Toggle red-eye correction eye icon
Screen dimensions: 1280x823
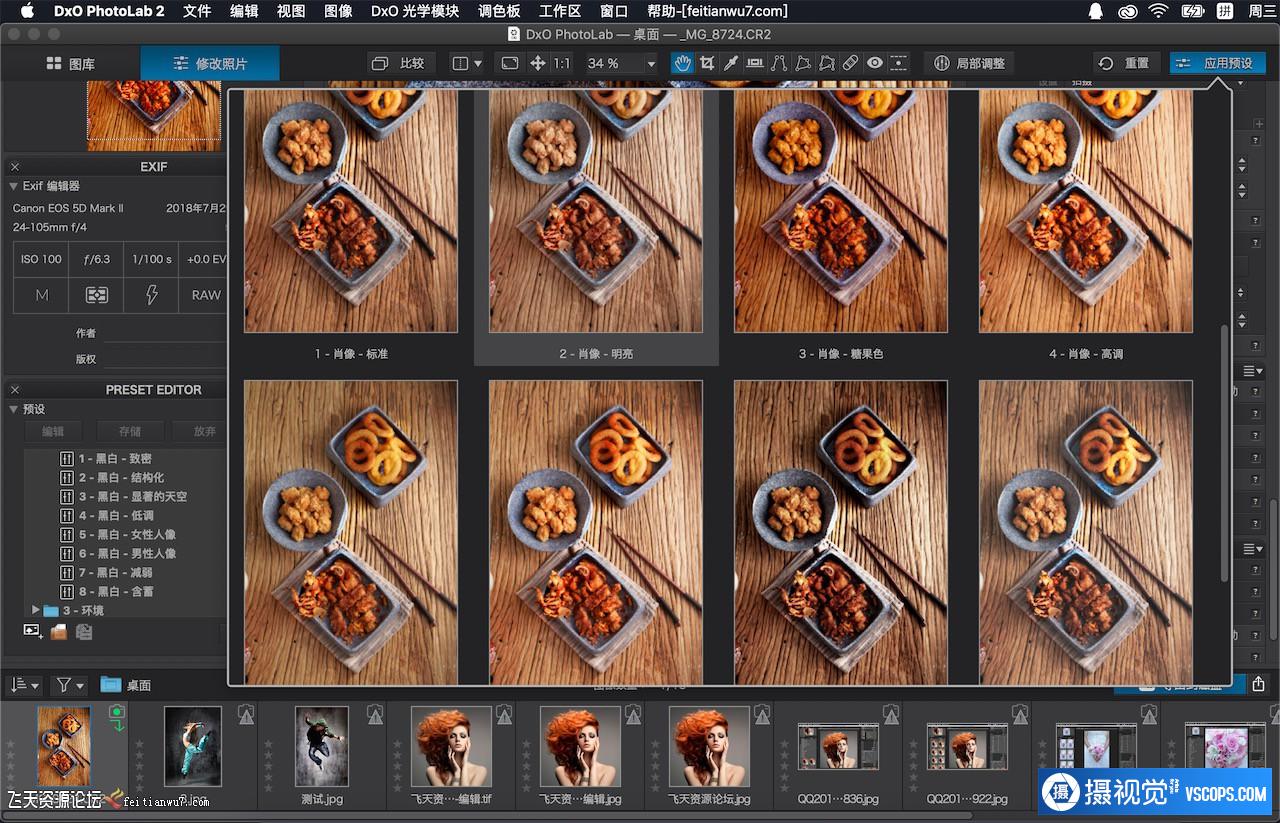pos(875,63)
